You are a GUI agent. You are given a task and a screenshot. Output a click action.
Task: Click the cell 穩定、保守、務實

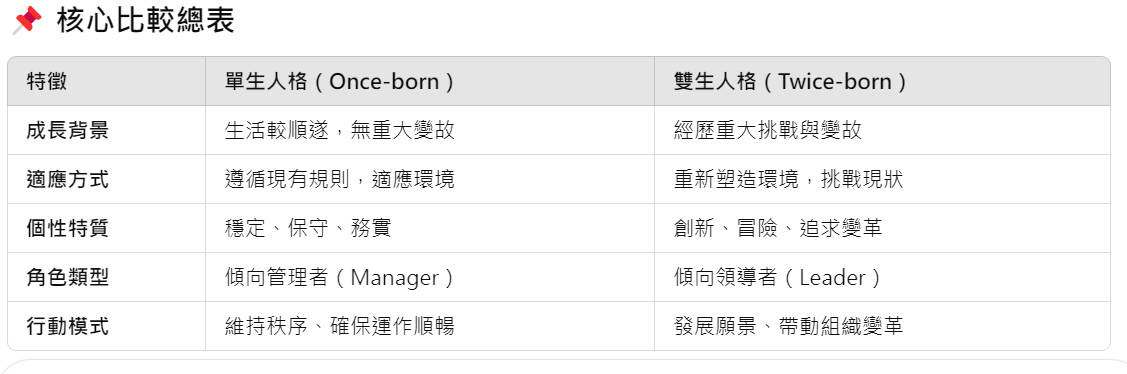[308, 228]
